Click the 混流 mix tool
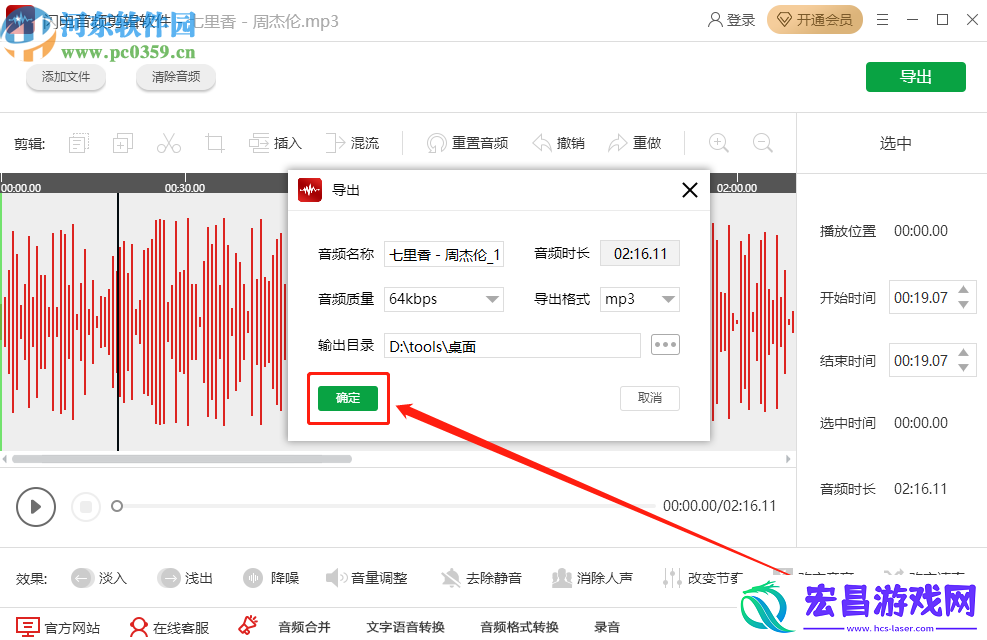This screenshot has width=987, height=640. point(352,143)
